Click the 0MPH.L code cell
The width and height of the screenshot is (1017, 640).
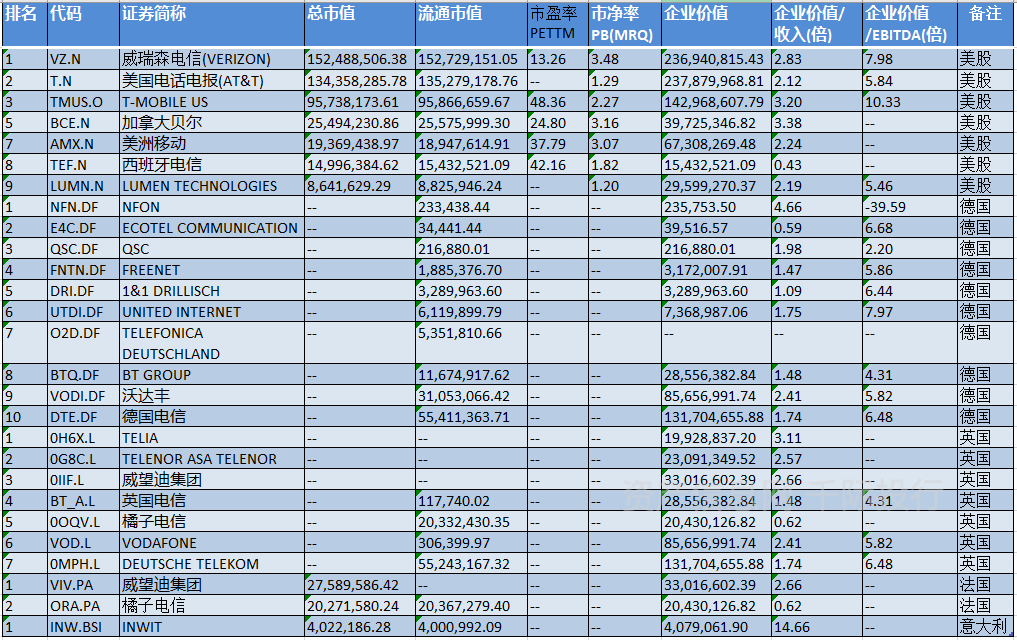[x=84, y=563]
